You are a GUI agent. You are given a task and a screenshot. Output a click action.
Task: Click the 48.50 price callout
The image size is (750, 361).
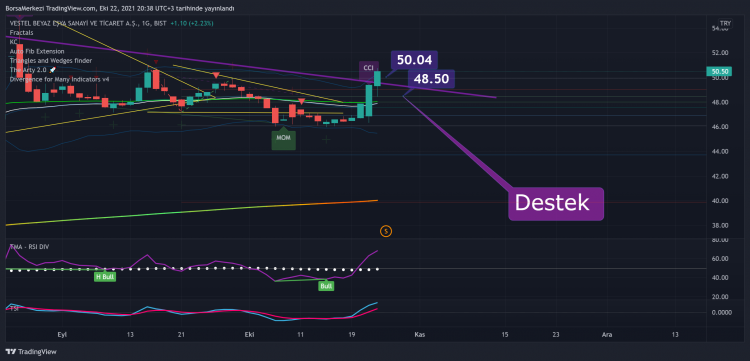click(431, 79)
